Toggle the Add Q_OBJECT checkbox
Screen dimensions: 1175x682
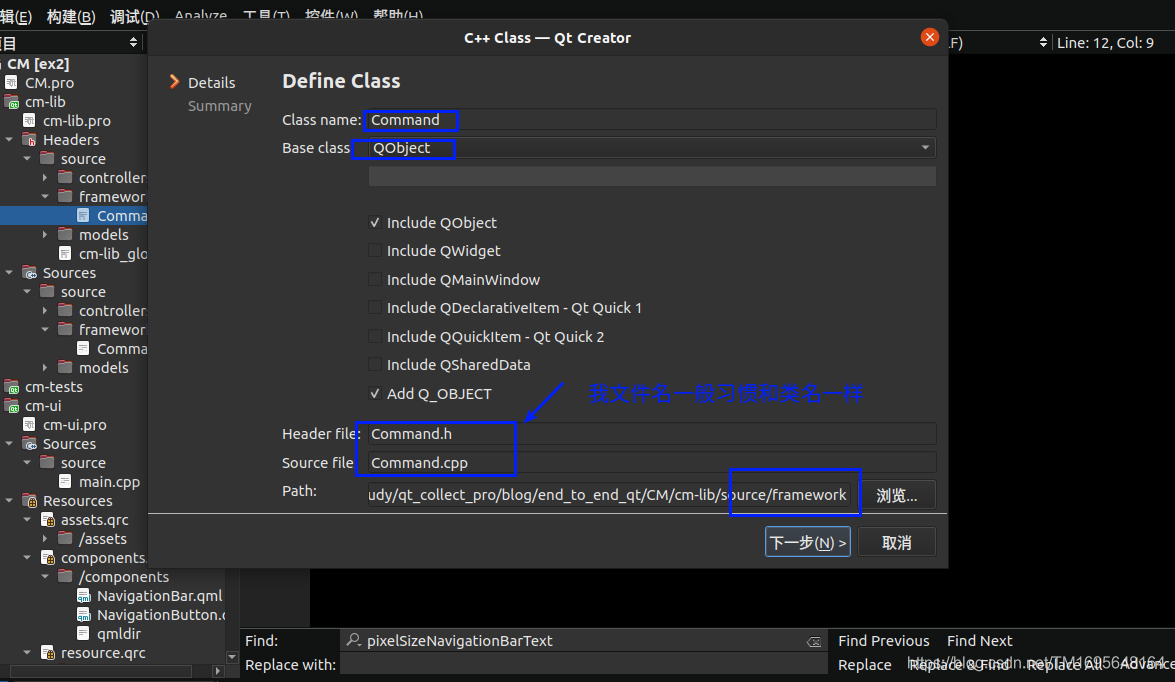pyautogui.click(x=375, y=393)
